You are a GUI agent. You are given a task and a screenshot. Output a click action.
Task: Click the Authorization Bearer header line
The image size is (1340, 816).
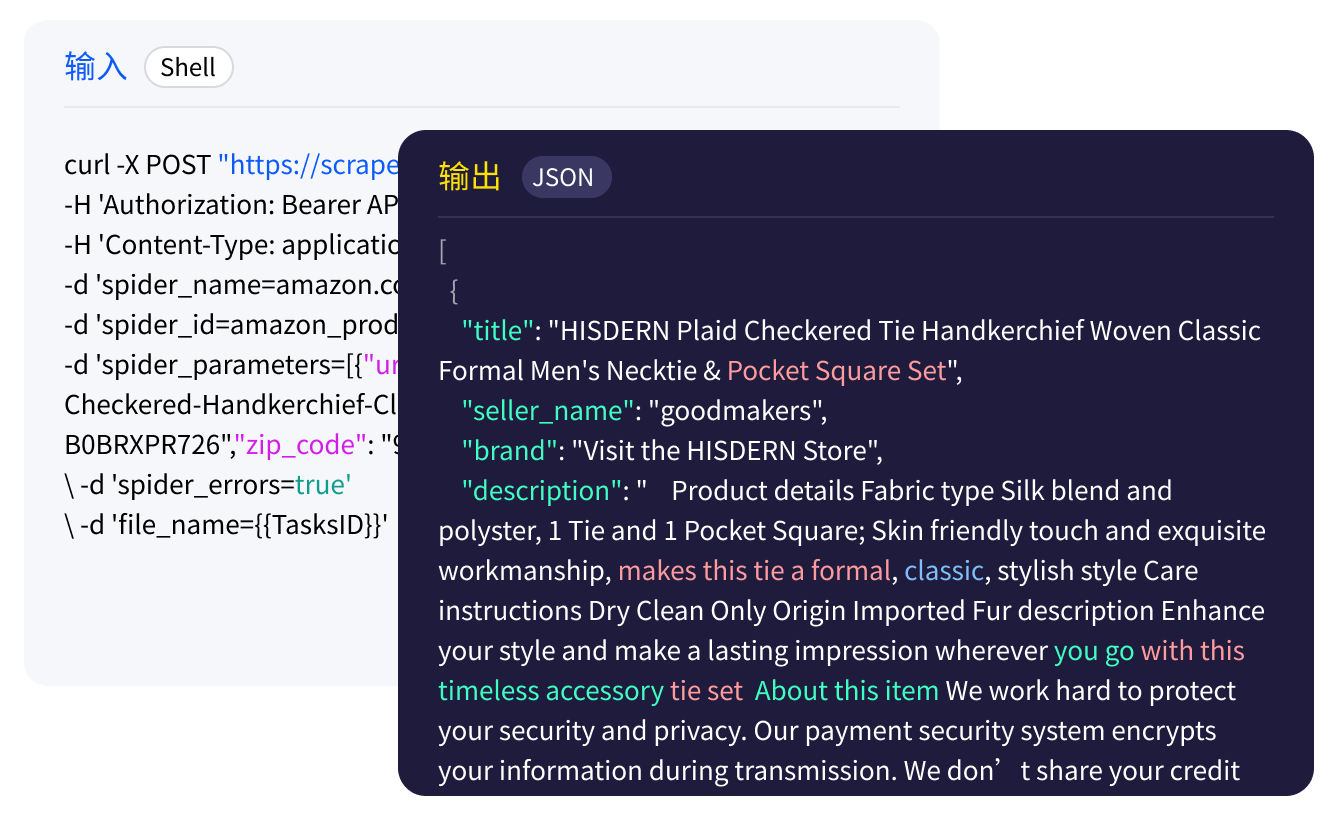pyautogui.click(x=230, y=204)
